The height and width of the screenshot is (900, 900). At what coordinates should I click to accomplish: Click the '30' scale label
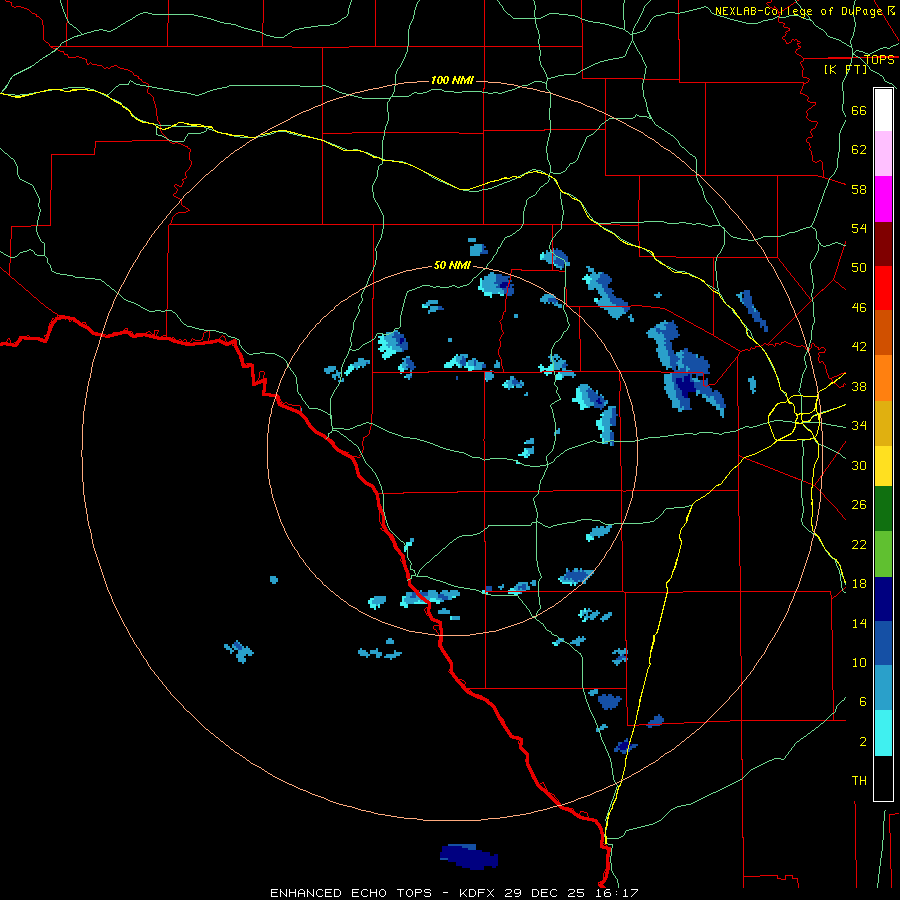coord(859,465)
